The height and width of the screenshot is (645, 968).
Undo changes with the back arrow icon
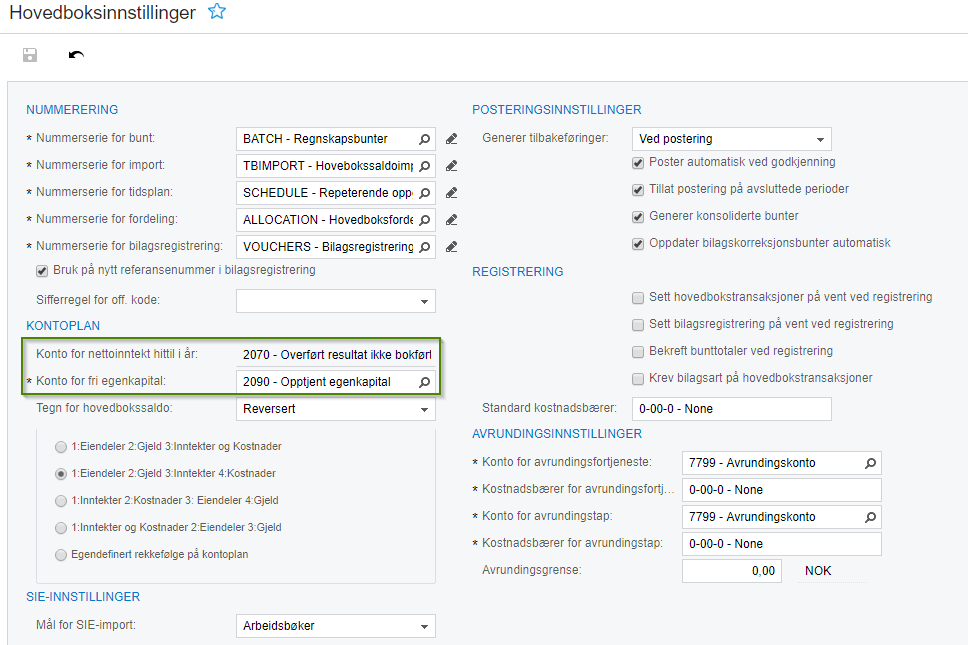pyautogui.click(x=76, y=55)
